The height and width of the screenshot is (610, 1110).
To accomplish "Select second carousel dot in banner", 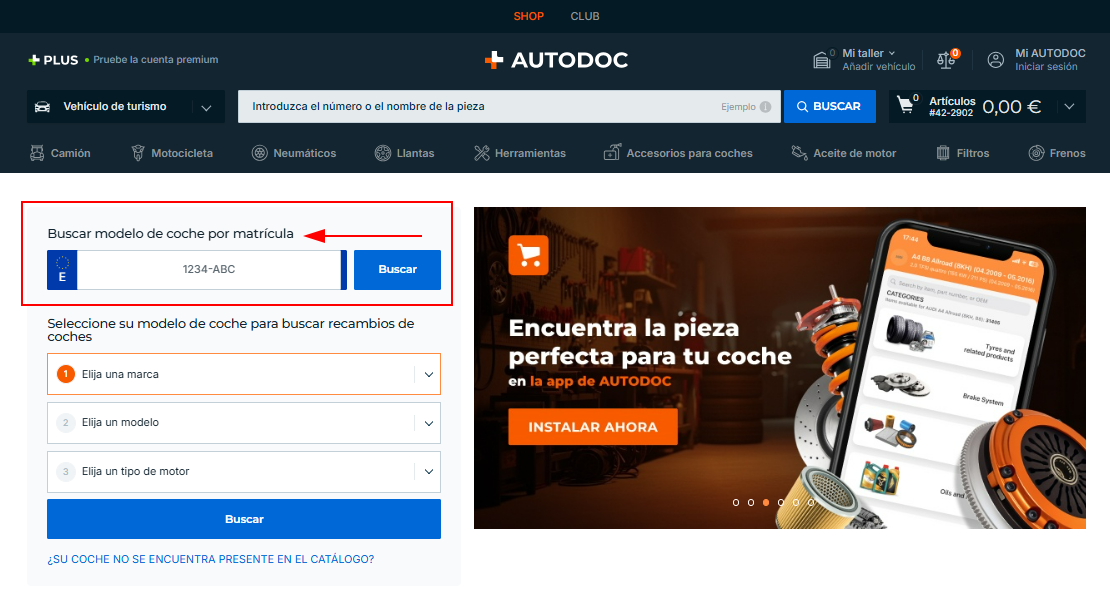I will click(x=750, y=502).
